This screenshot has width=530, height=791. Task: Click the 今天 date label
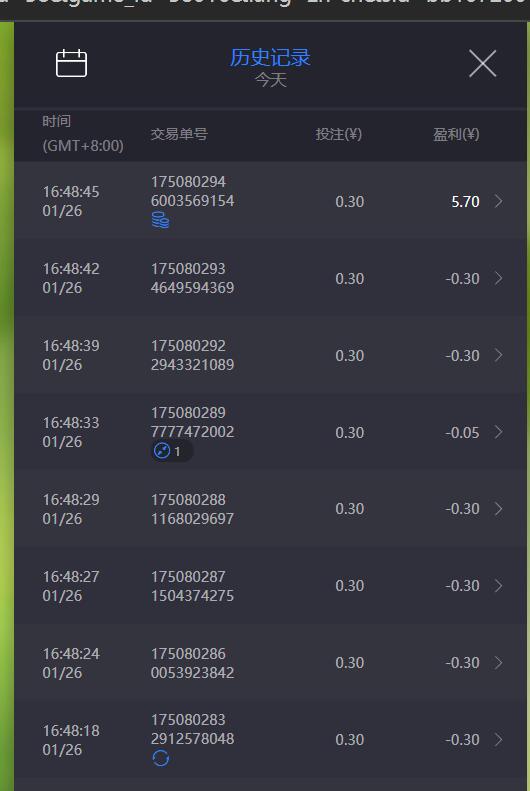[x=270, y=80]
